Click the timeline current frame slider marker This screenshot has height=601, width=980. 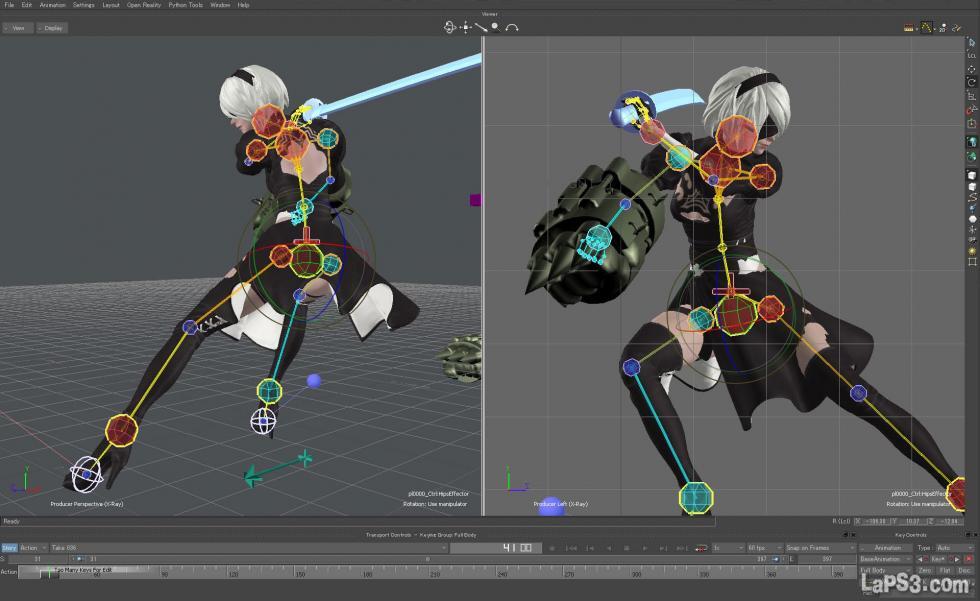[x=47, y=572]
